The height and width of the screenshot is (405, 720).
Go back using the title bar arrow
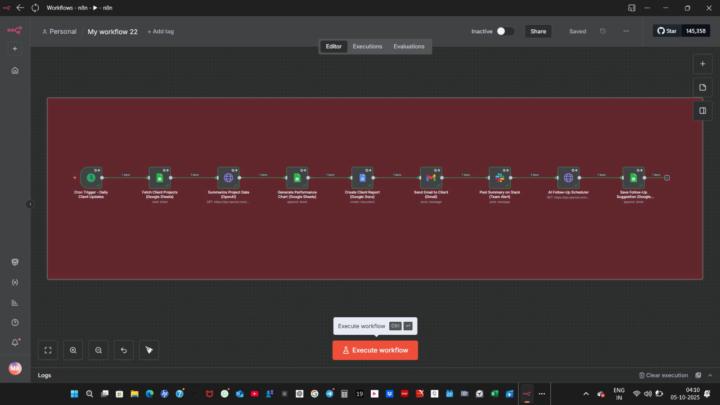[20, 8]
